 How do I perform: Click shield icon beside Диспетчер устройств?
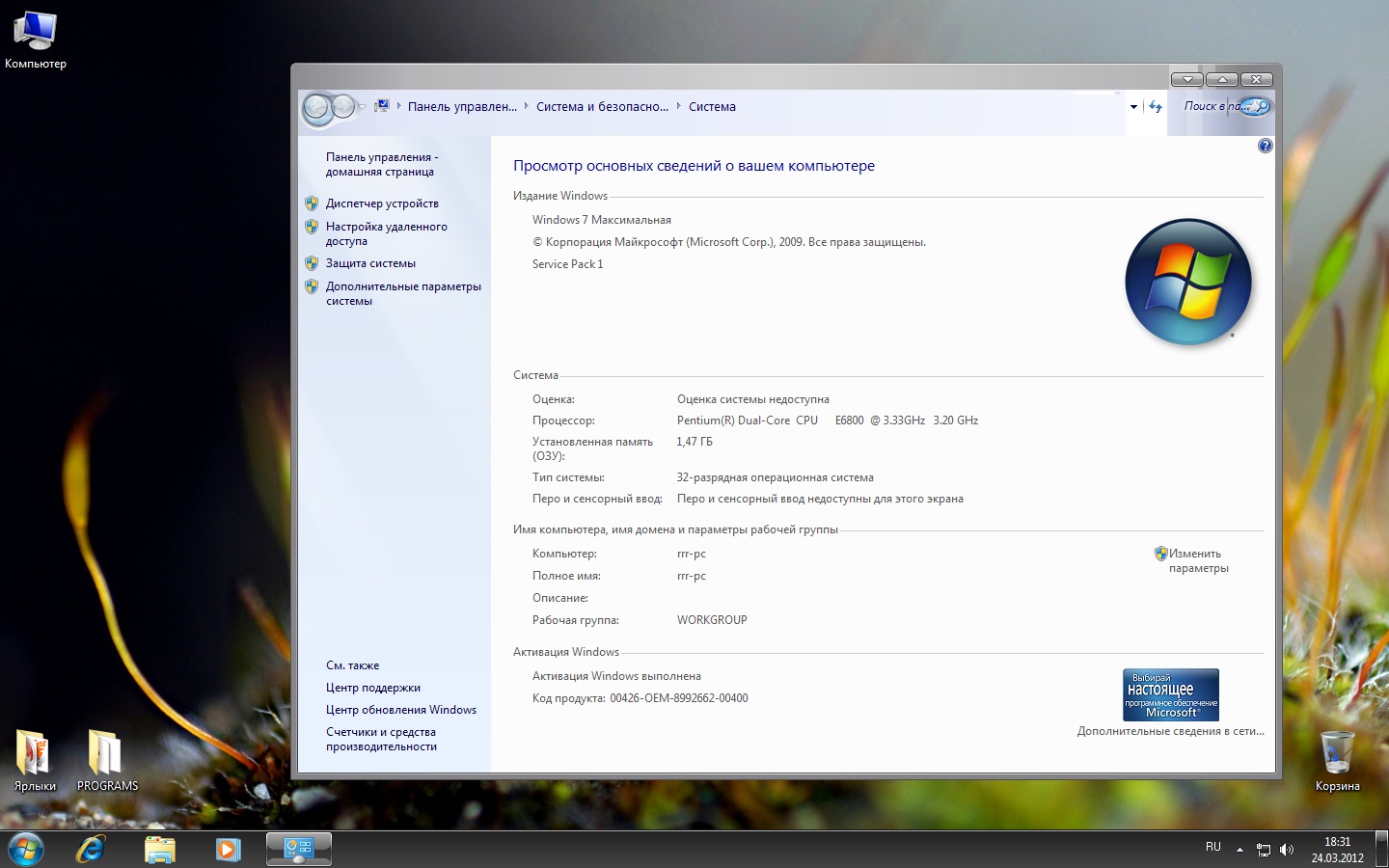312,203
